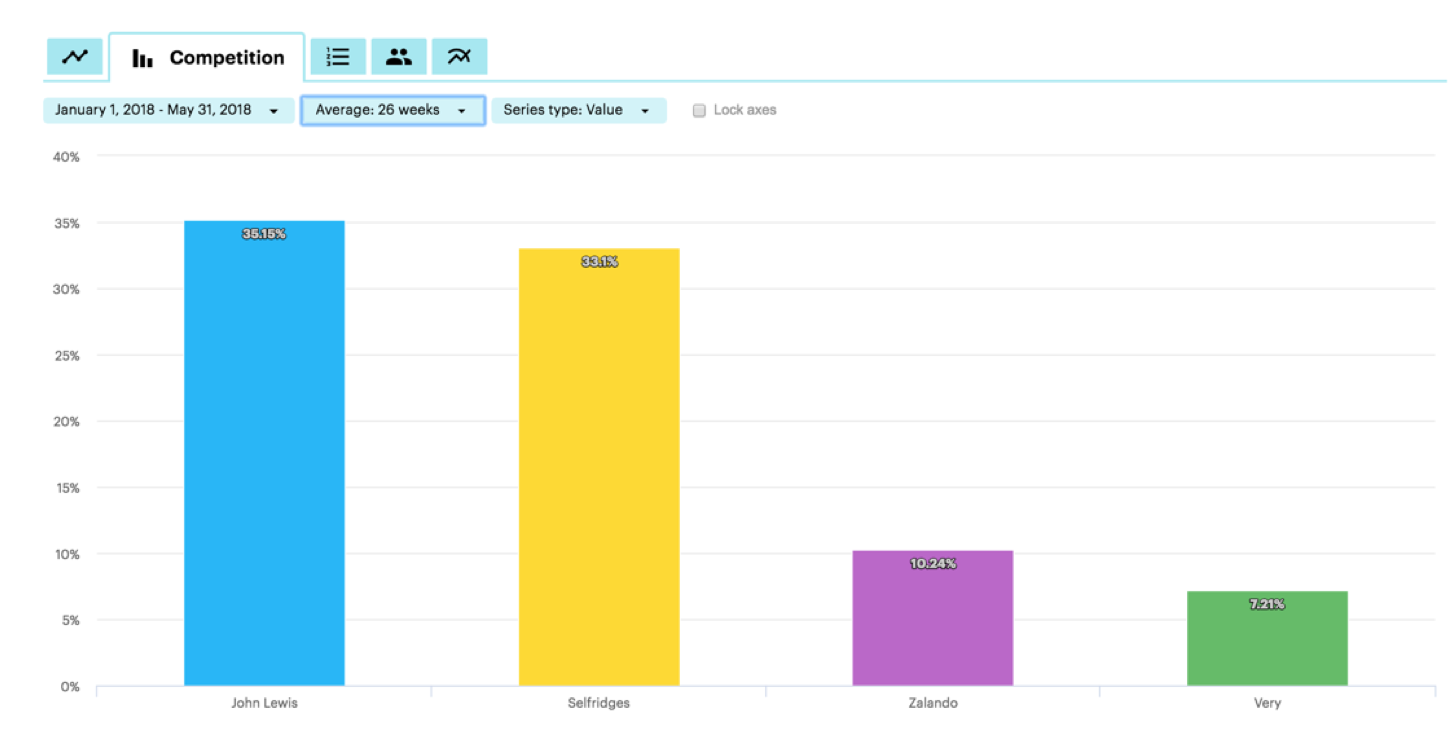Click the 40% y-axis label
The height and width of the screenshot is (752, 1448).
[66, 157]
